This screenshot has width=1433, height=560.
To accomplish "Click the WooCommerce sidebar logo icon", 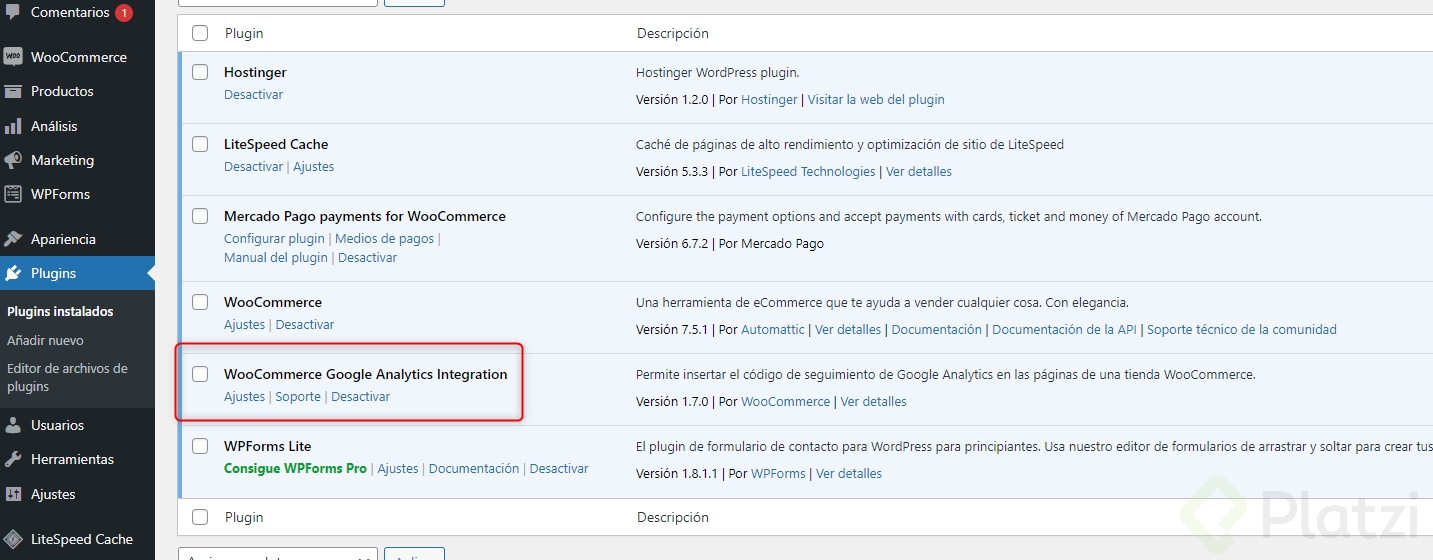I will (13, 57).
